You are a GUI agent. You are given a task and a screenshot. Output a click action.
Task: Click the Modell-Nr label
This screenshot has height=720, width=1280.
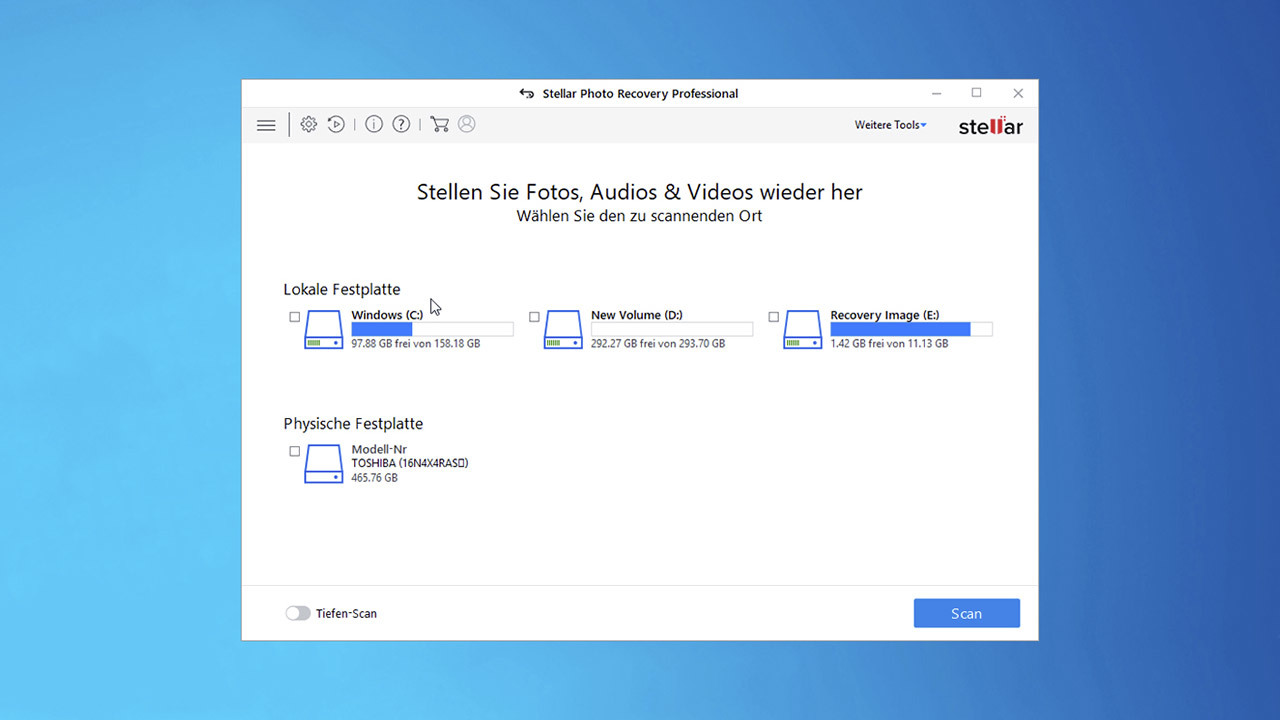pyautogui.click(x=379, y=450)
